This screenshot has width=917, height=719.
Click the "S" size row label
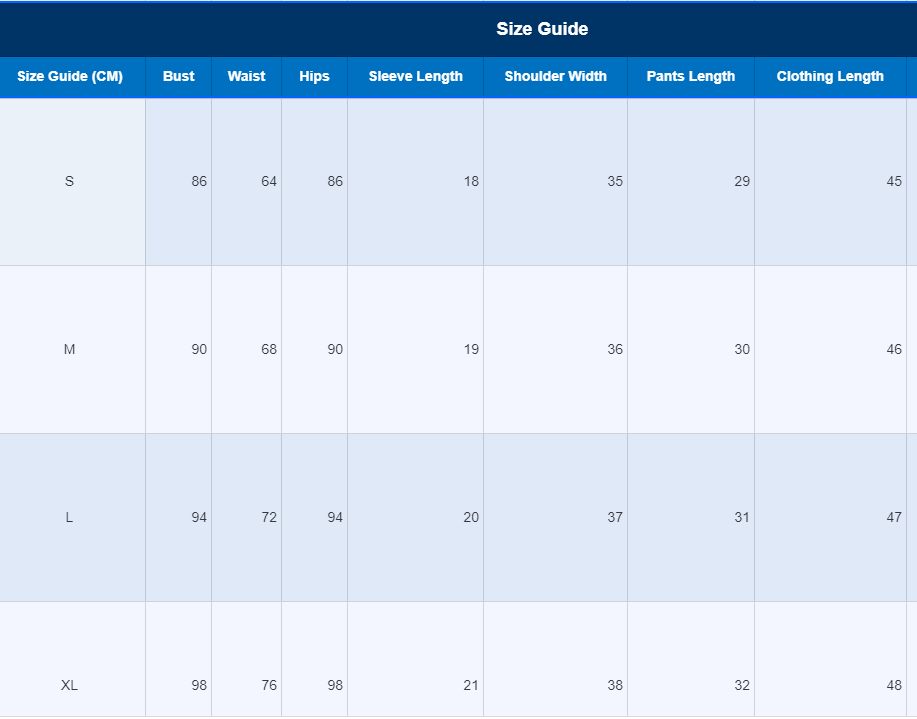69,181
